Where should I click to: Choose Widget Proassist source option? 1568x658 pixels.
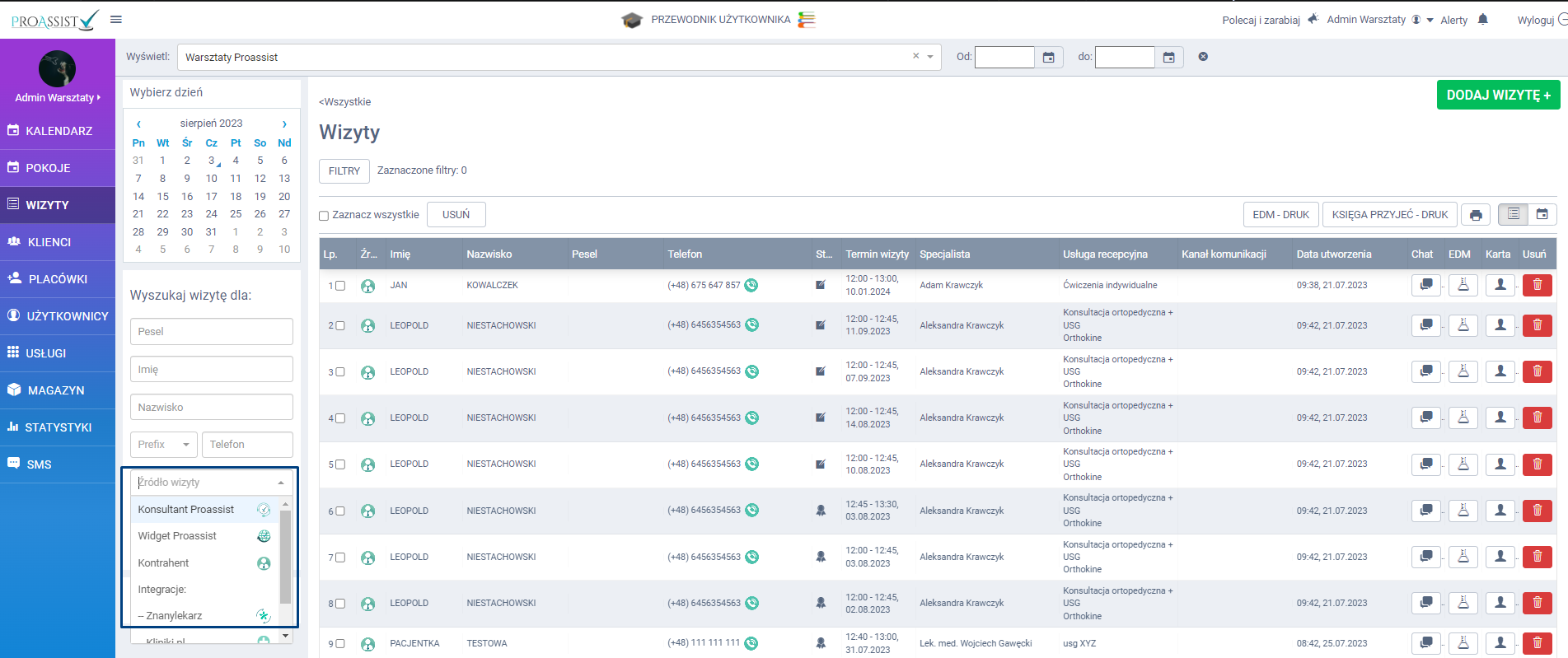tap(204, 536)
